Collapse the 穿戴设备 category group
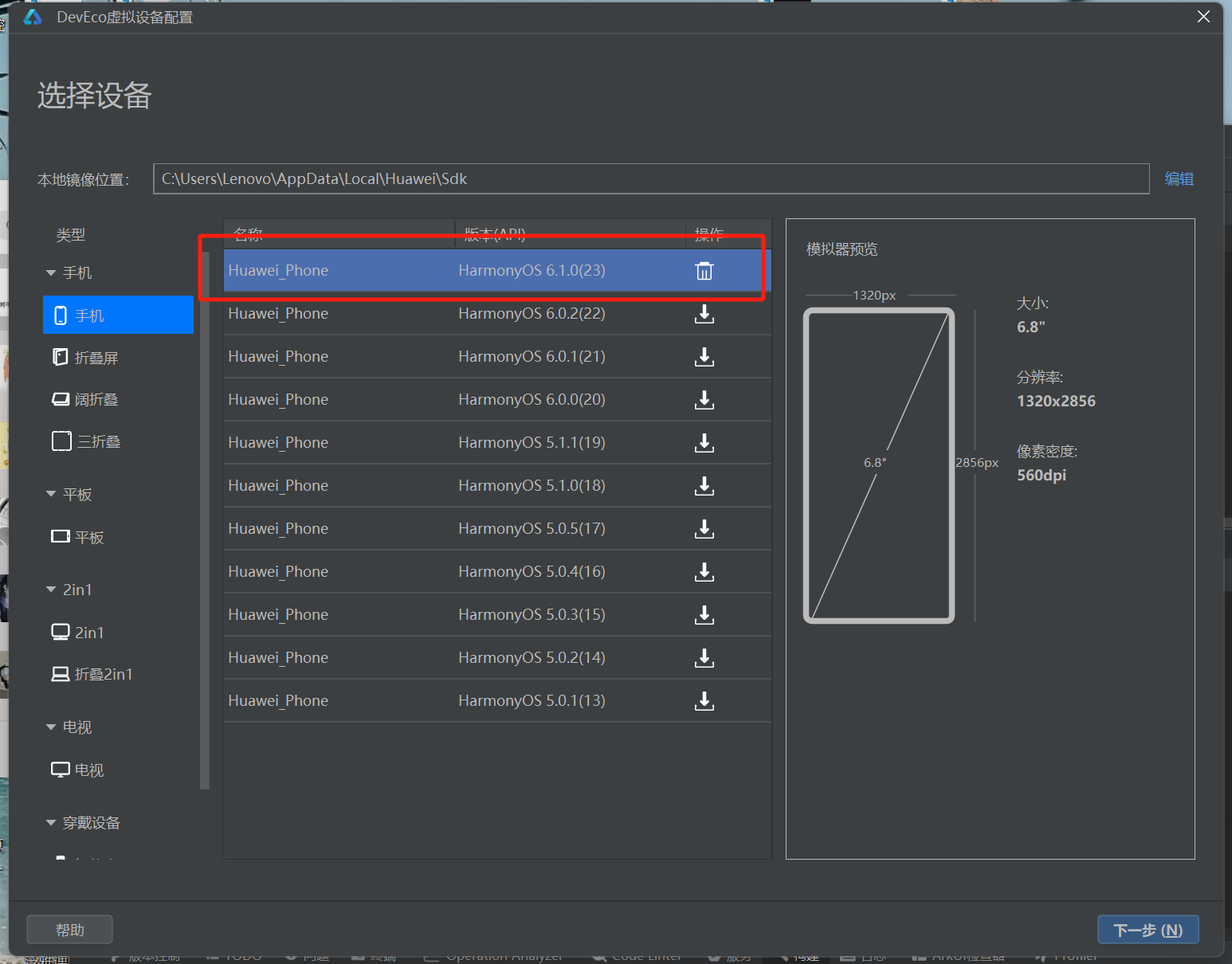This screenshot has height=964, width=1232. pos(51,822)
